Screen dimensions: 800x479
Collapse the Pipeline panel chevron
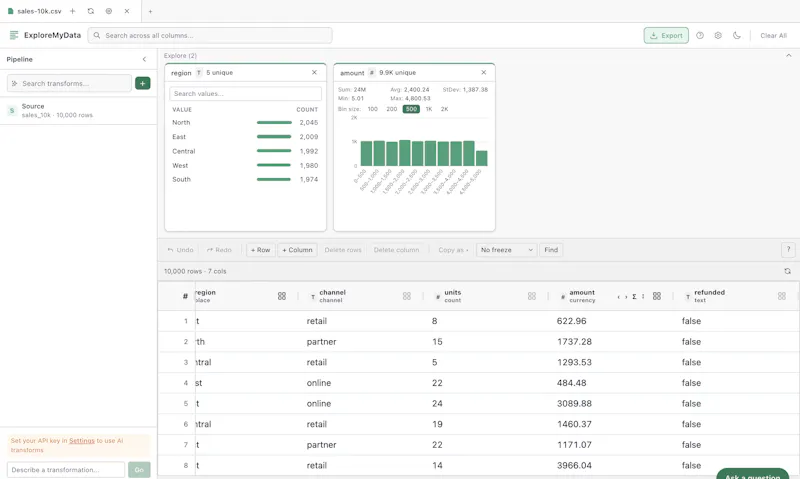pyautogui.click(x=144, y=59)
